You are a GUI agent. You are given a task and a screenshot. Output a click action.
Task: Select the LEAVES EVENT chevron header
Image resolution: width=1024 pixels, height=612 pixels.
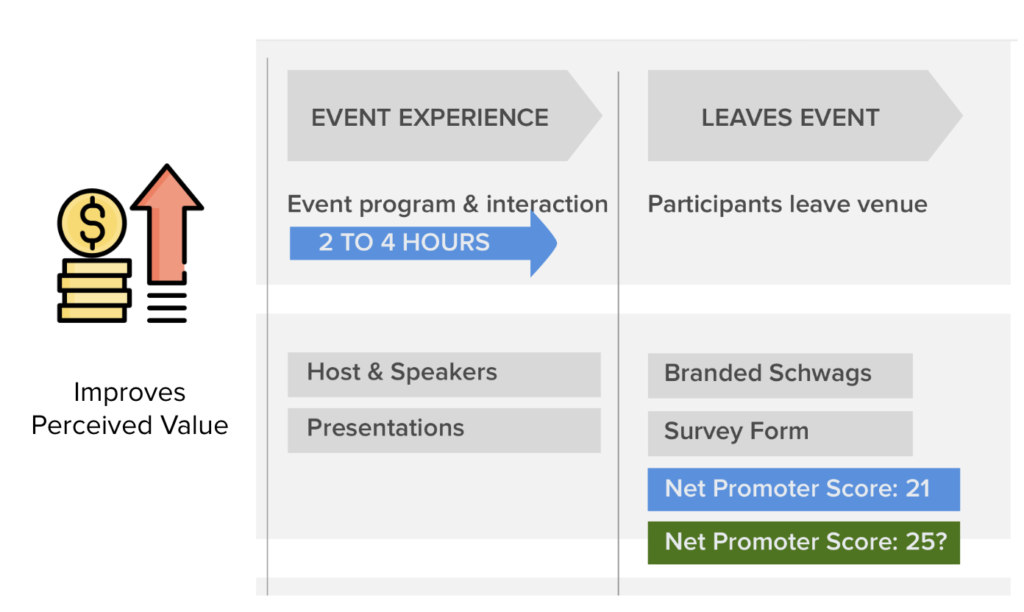[x=805, y=116]
